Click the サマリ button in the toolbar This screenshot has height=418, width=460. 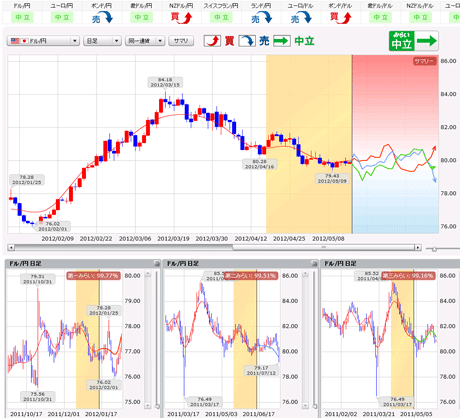tap(181, 41)
